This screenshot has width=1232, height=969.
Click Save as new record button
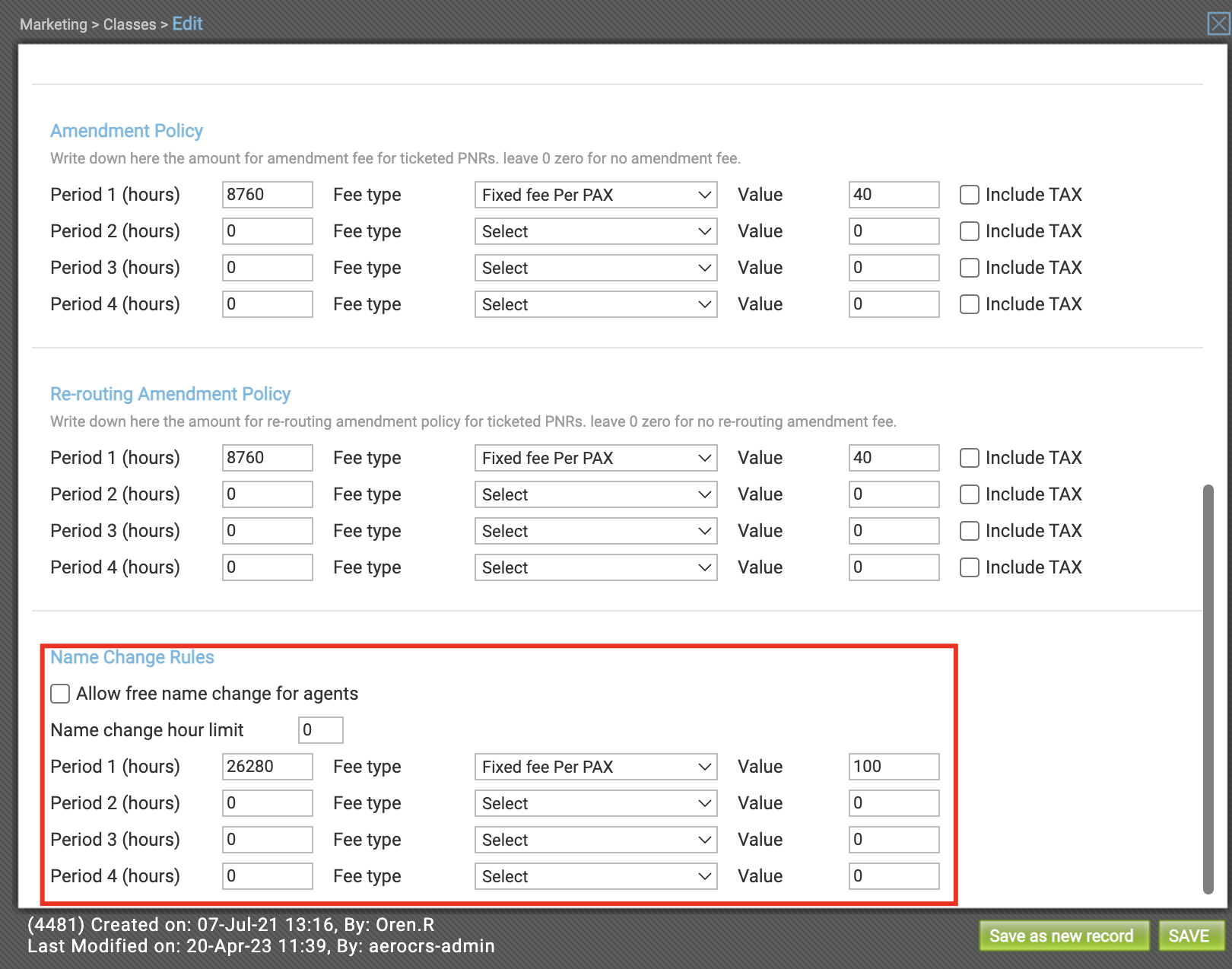click(x=1063, y=936)
